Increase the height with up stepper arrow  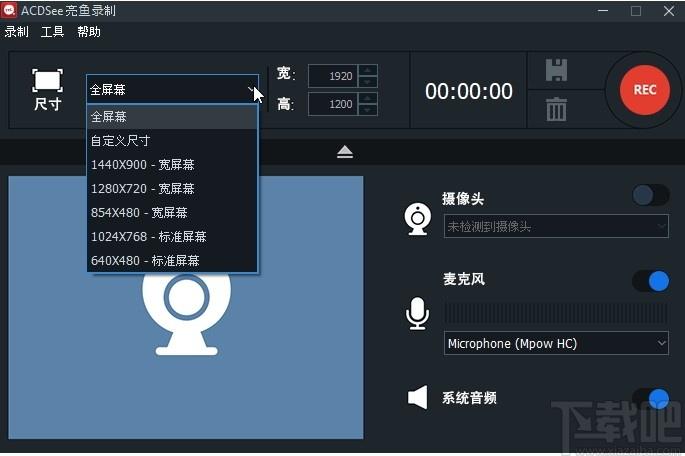[368, 98]
